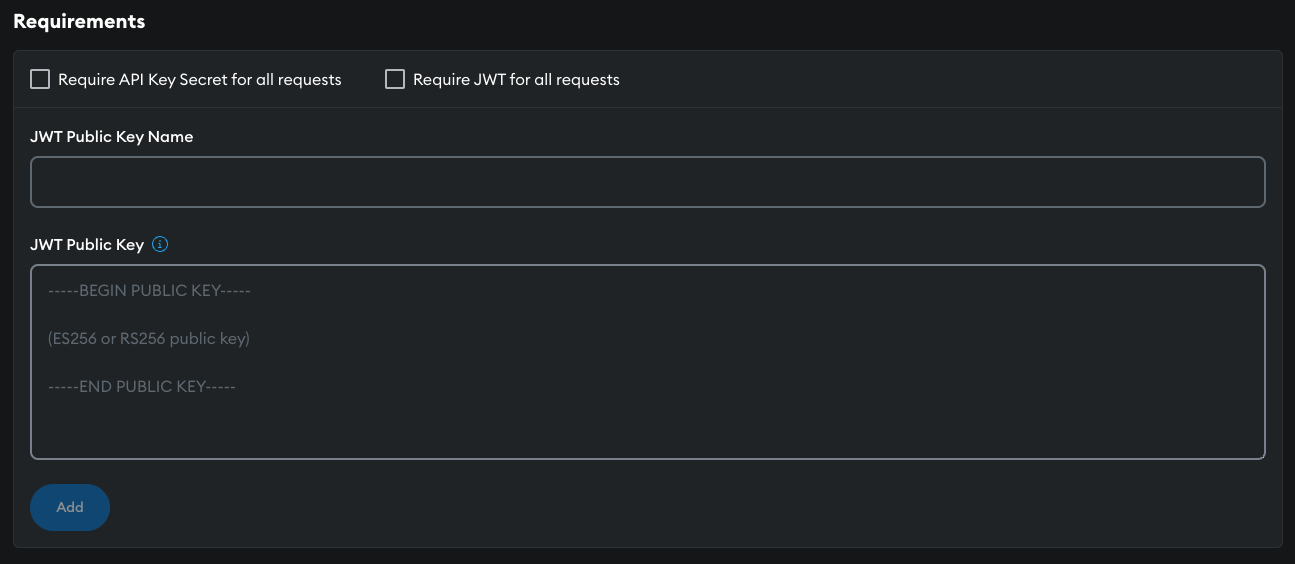Focus the JWT Public Key Name input field

[647, 182]
